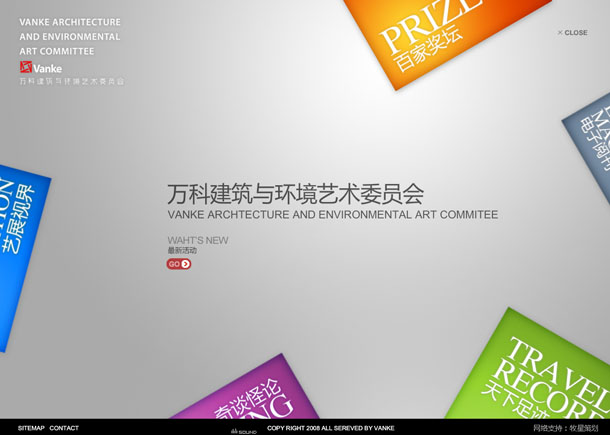Click the WAHT'S NEW heading
Viewport: 610px width, 435px height.
pyautogui.click(x=198, y=240)
